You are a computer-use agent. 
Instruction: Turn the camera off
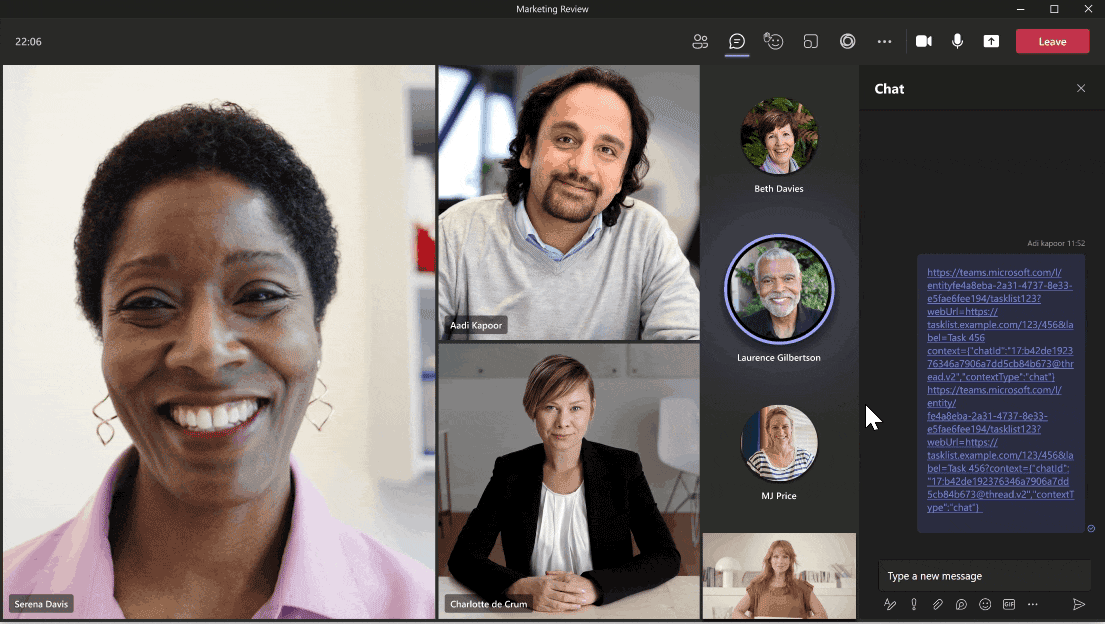[923, 42]
